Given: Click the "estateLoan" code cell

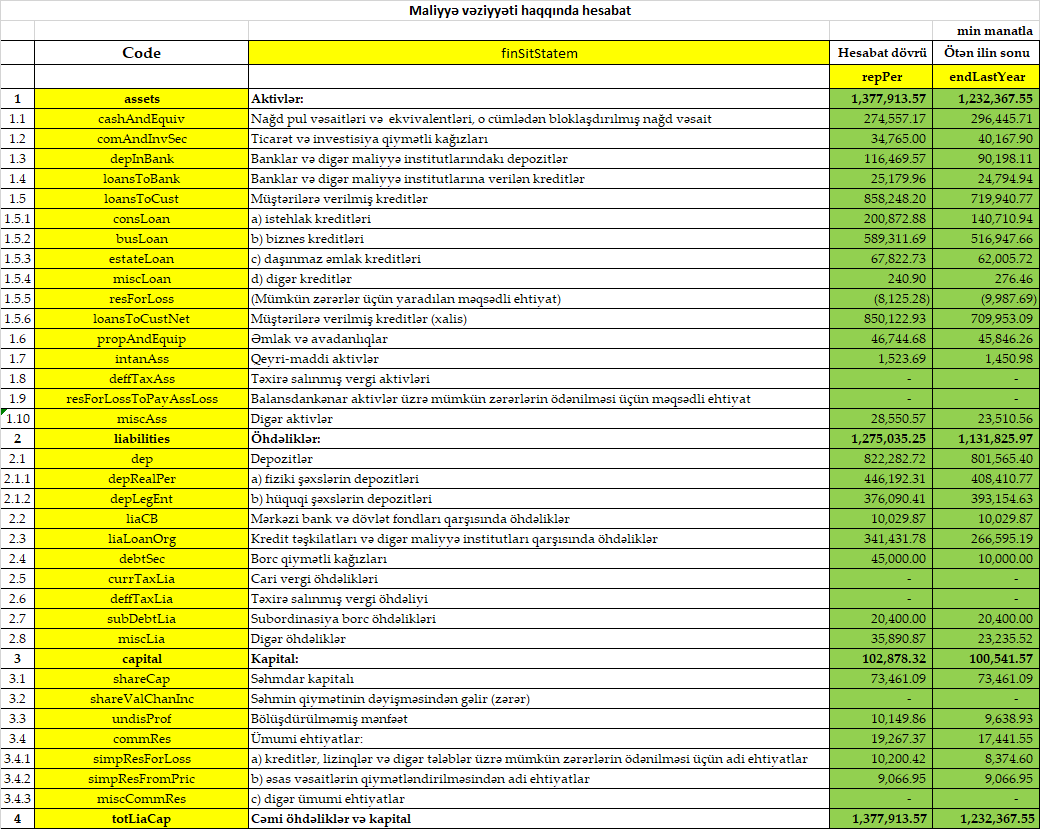Looking at the screenshot, I should pos(141,259).
